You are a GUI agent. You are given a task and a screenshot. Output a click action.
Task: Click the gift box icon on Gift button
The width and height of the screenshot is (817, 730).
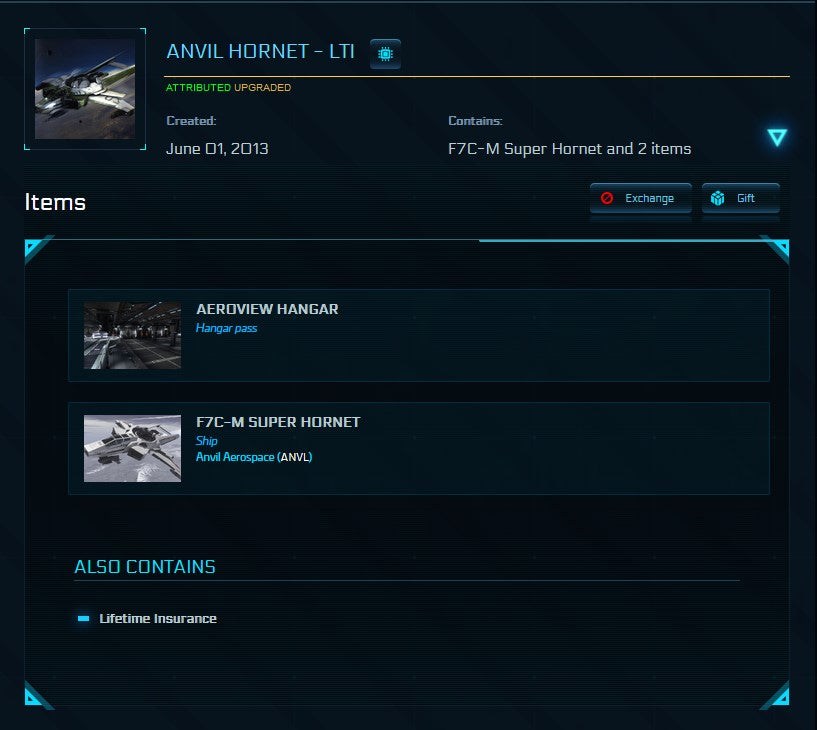pyautogui.click(x=717, y=197)
